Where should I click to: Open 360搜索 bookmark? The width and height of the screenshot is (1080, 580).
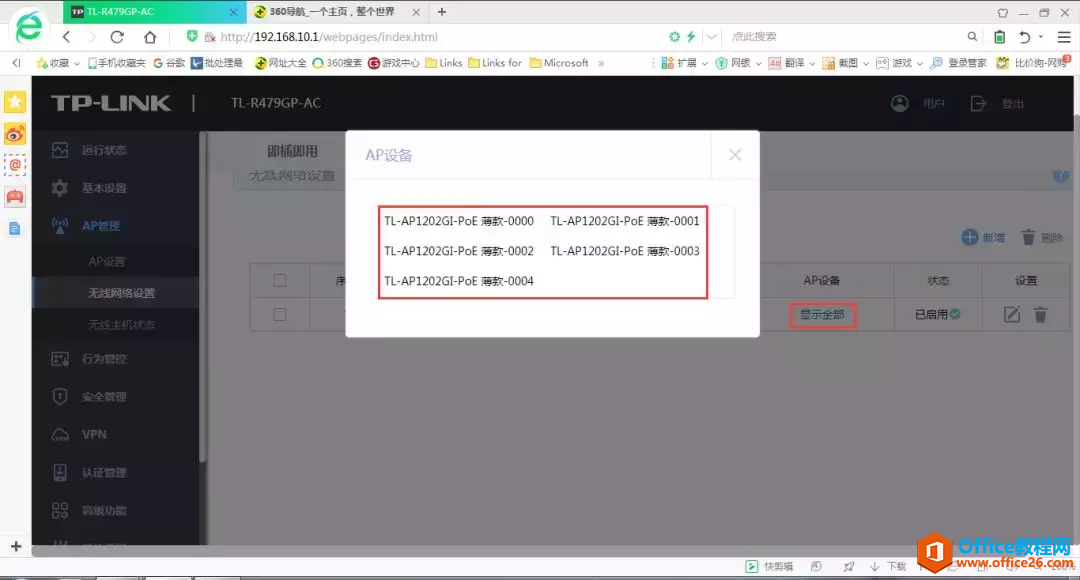click(338, 63)
